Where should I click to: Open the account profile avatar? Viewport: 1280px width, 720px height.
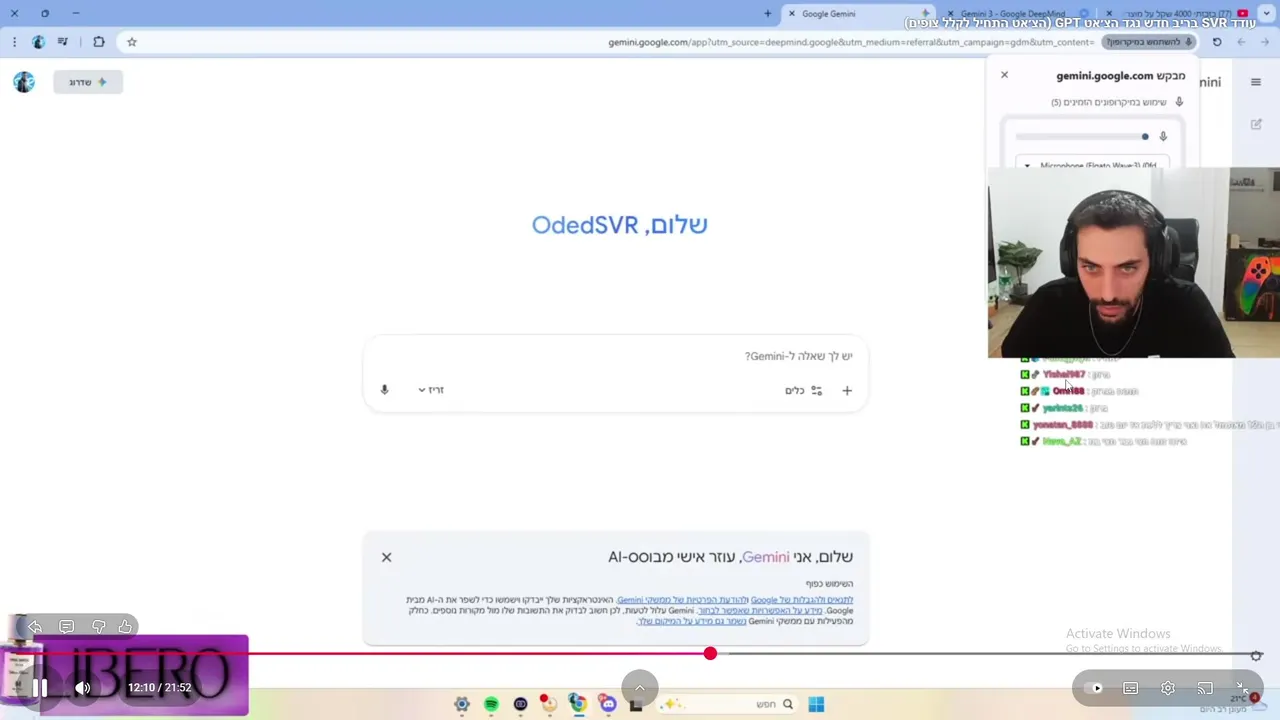coord(24,82)
